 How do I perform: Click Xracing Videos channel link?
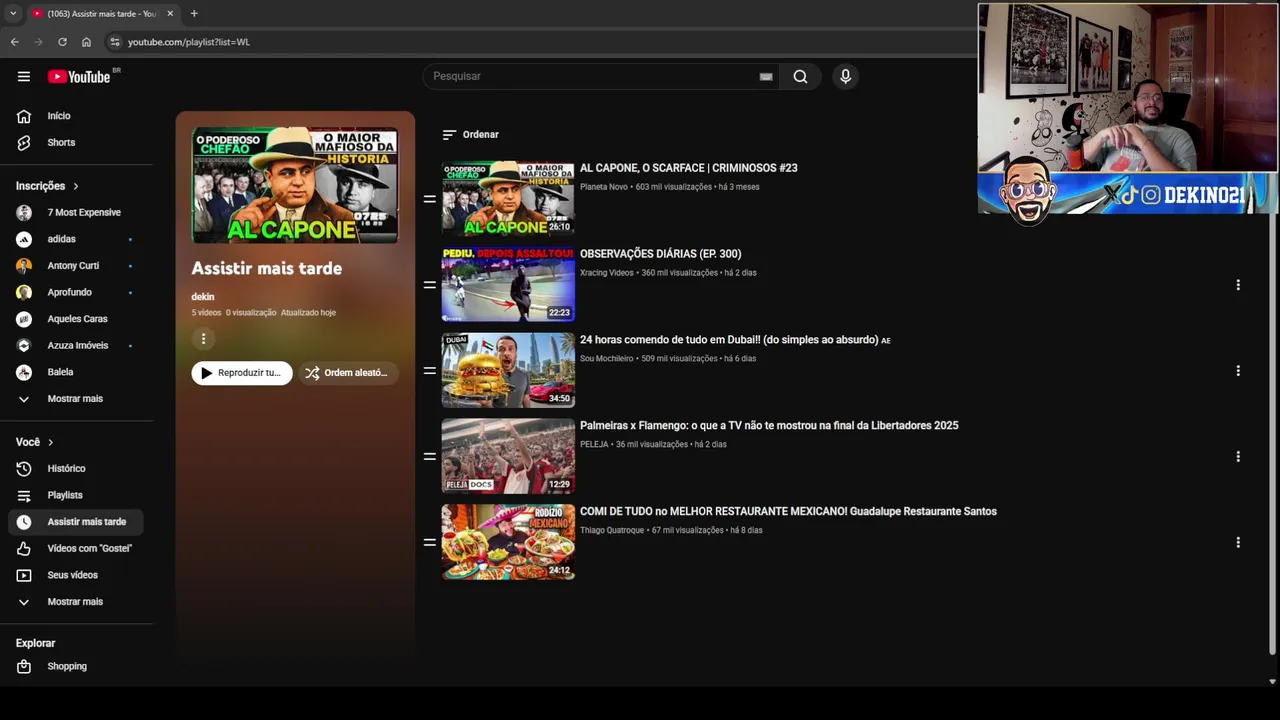point(607,273)
